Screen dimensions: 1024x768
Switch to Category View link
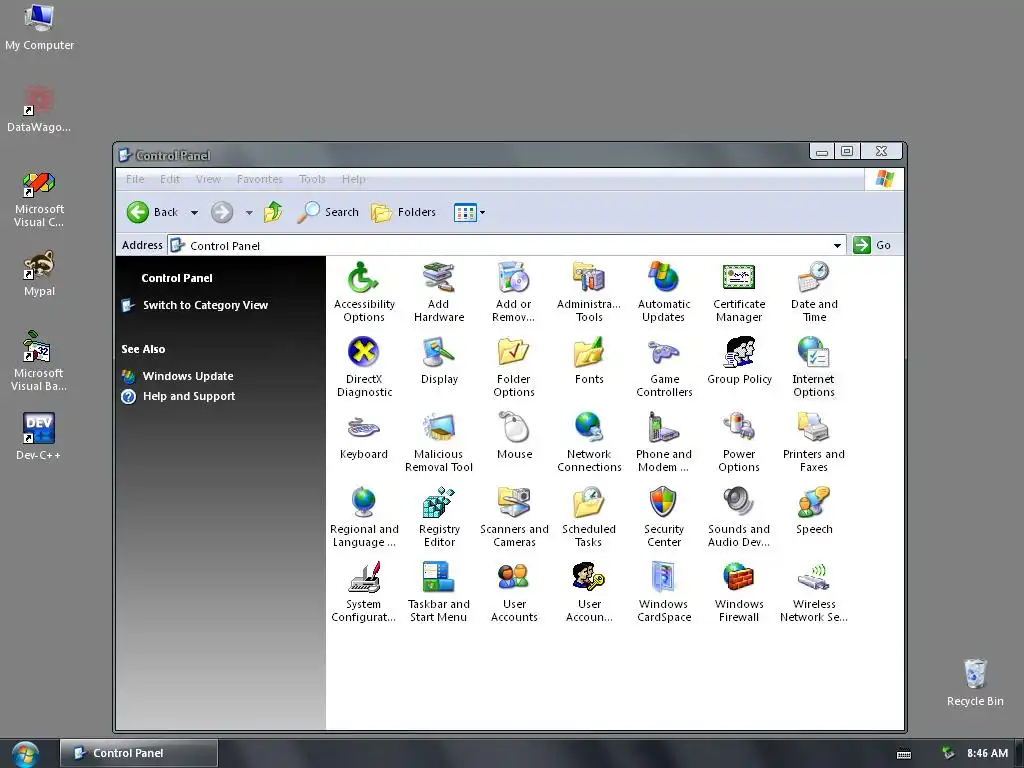[x=205, y=305]
